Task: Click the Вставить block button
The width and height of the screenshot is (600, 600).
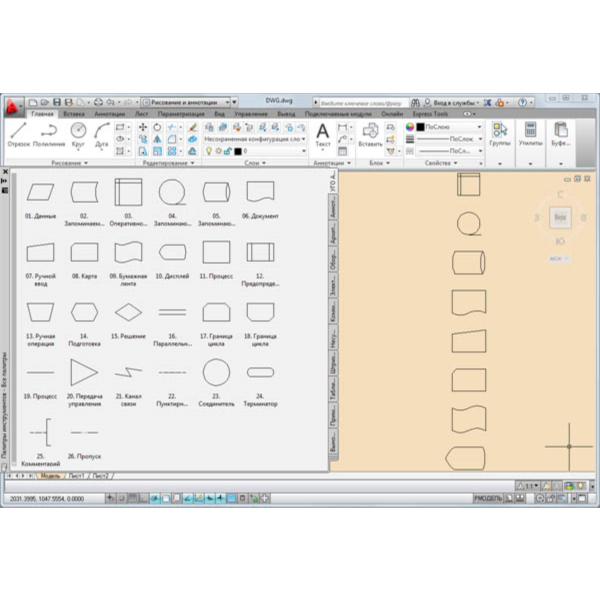Action: 370,135
